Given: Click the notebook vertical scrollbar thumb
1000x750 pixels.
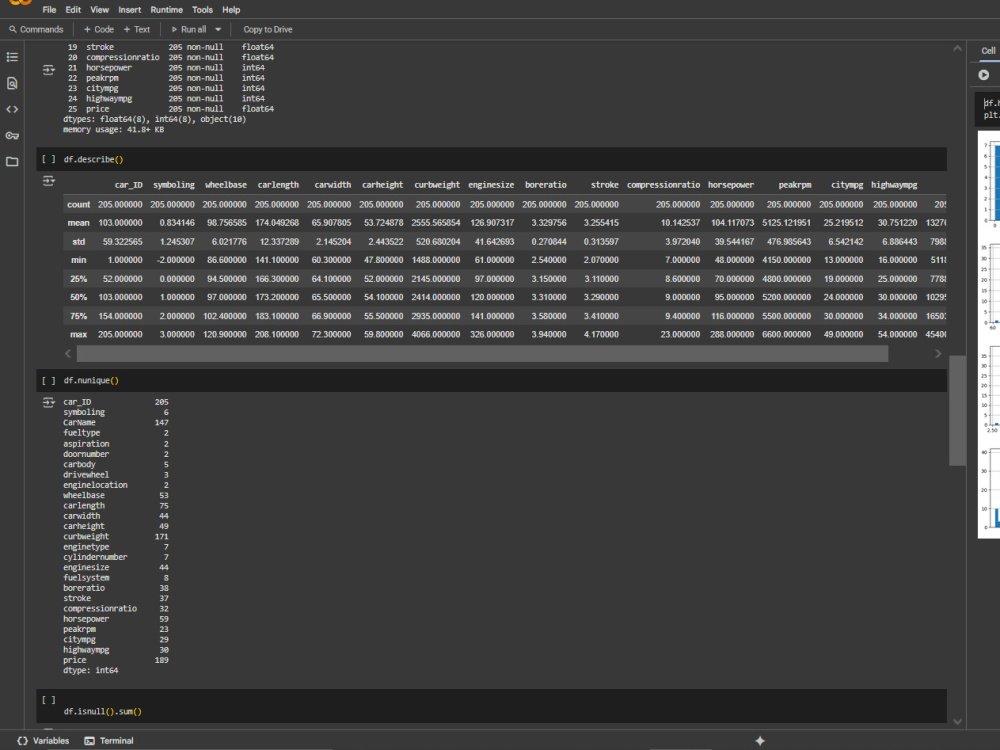Looking at the screenshot, I should coord(957,411).
